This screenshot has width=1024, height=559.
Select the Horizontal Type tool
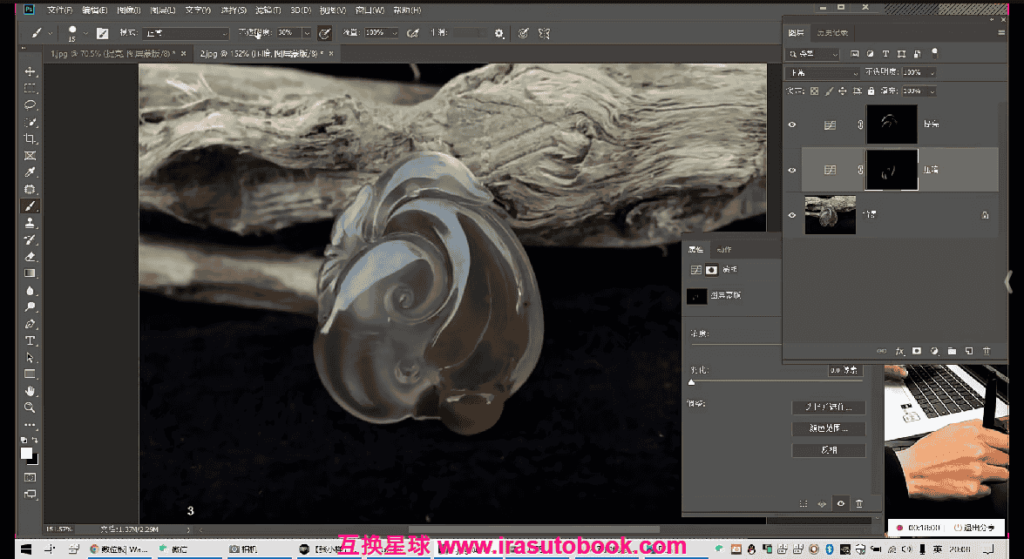29,341
